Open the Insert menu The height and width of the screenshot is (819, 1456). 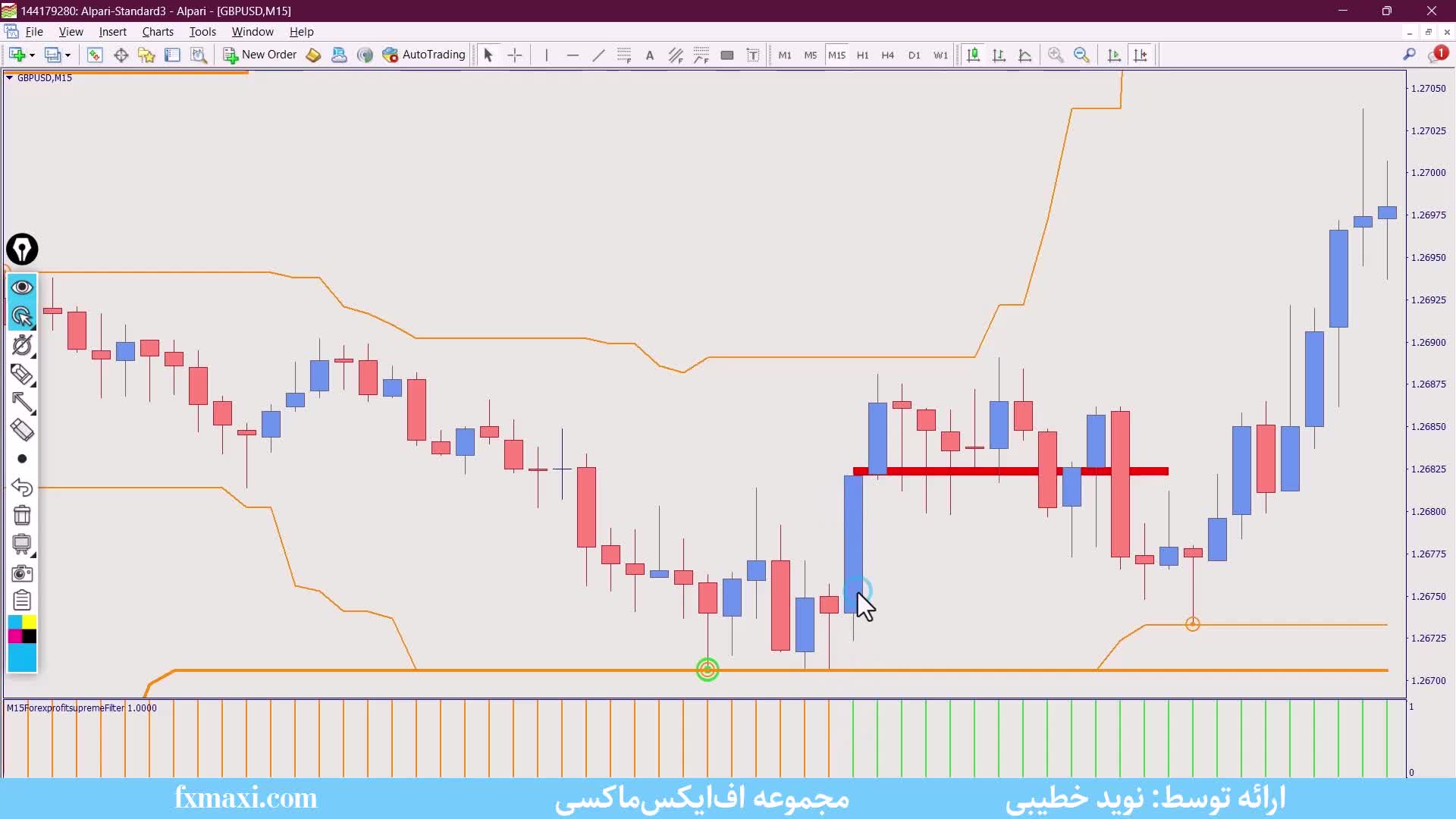pos(112,32)
